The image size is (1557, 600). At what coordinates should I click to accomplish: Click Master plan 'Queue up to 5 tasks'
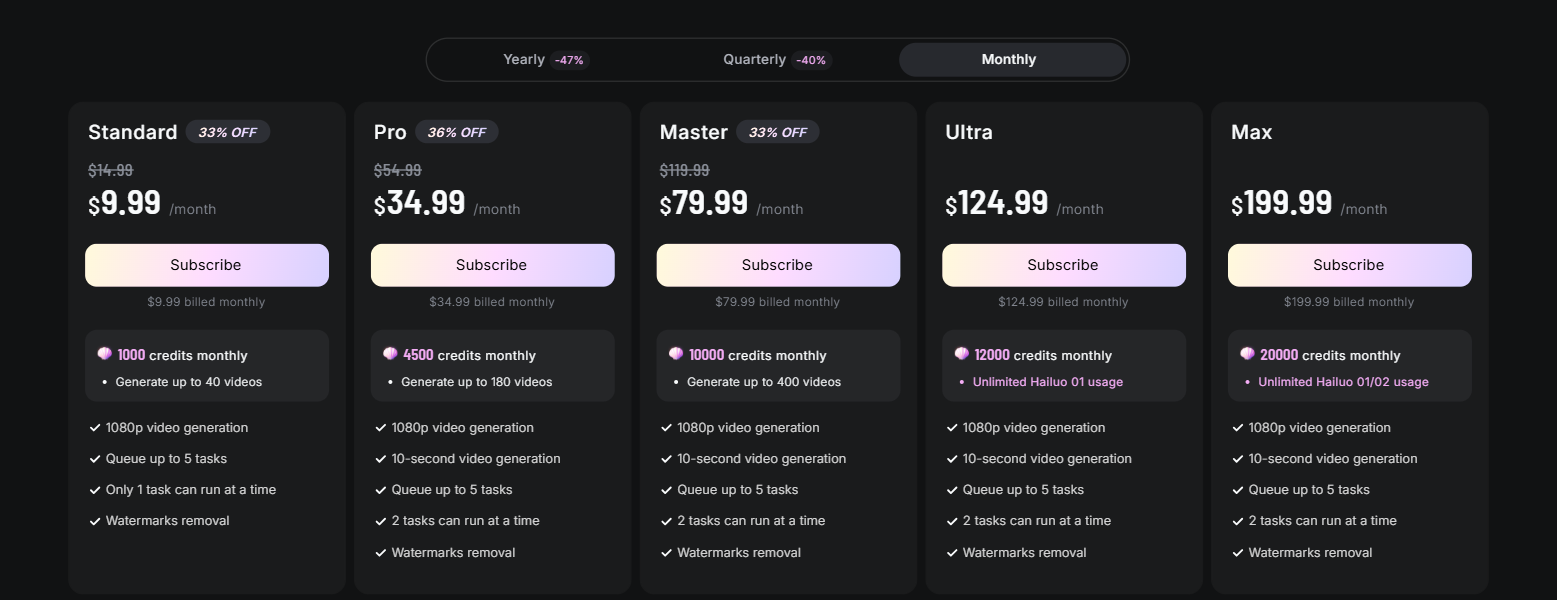738,490
